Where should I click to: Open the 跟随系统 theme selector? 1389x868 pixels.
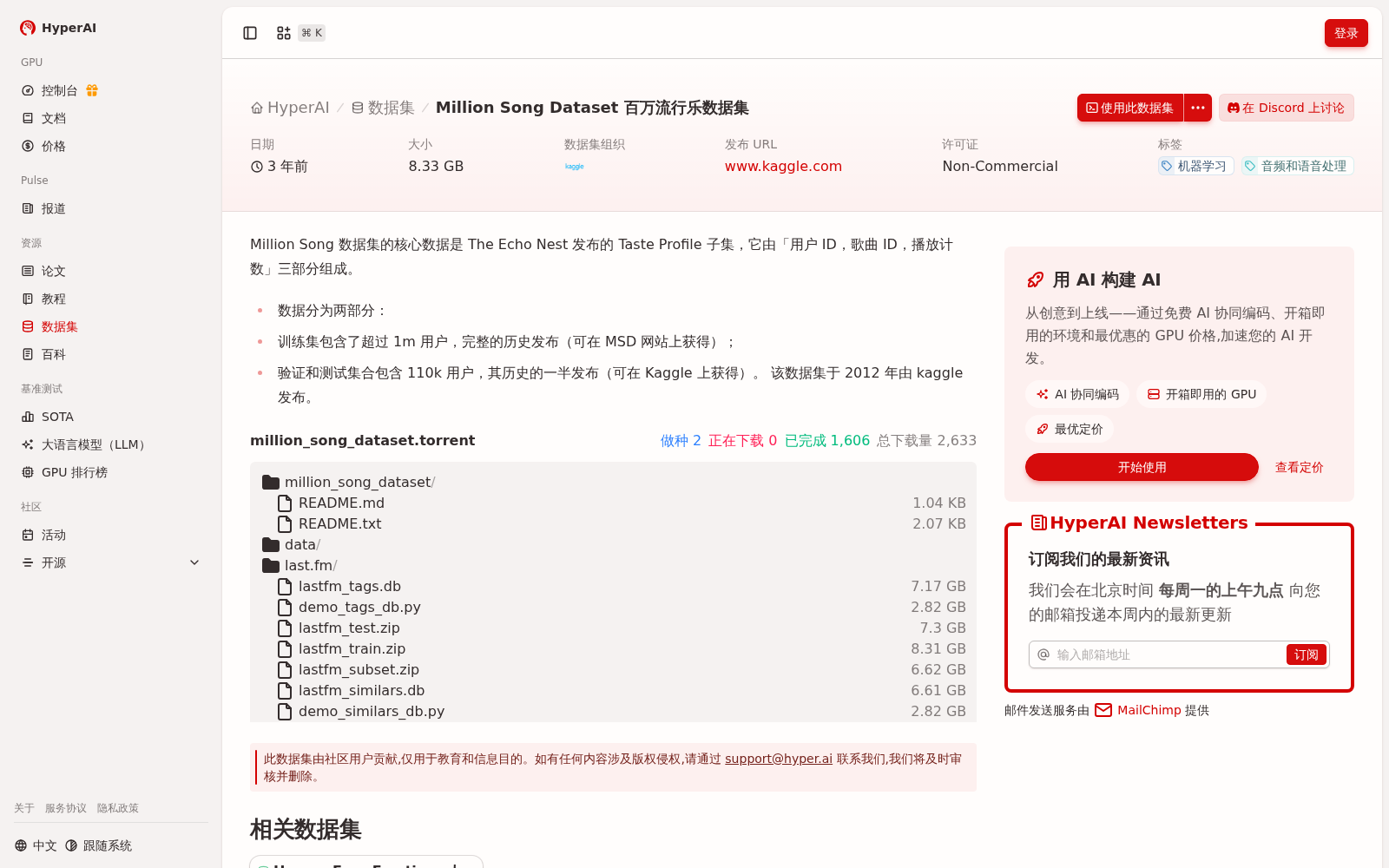pyautogui.click(x=98, y=845)
